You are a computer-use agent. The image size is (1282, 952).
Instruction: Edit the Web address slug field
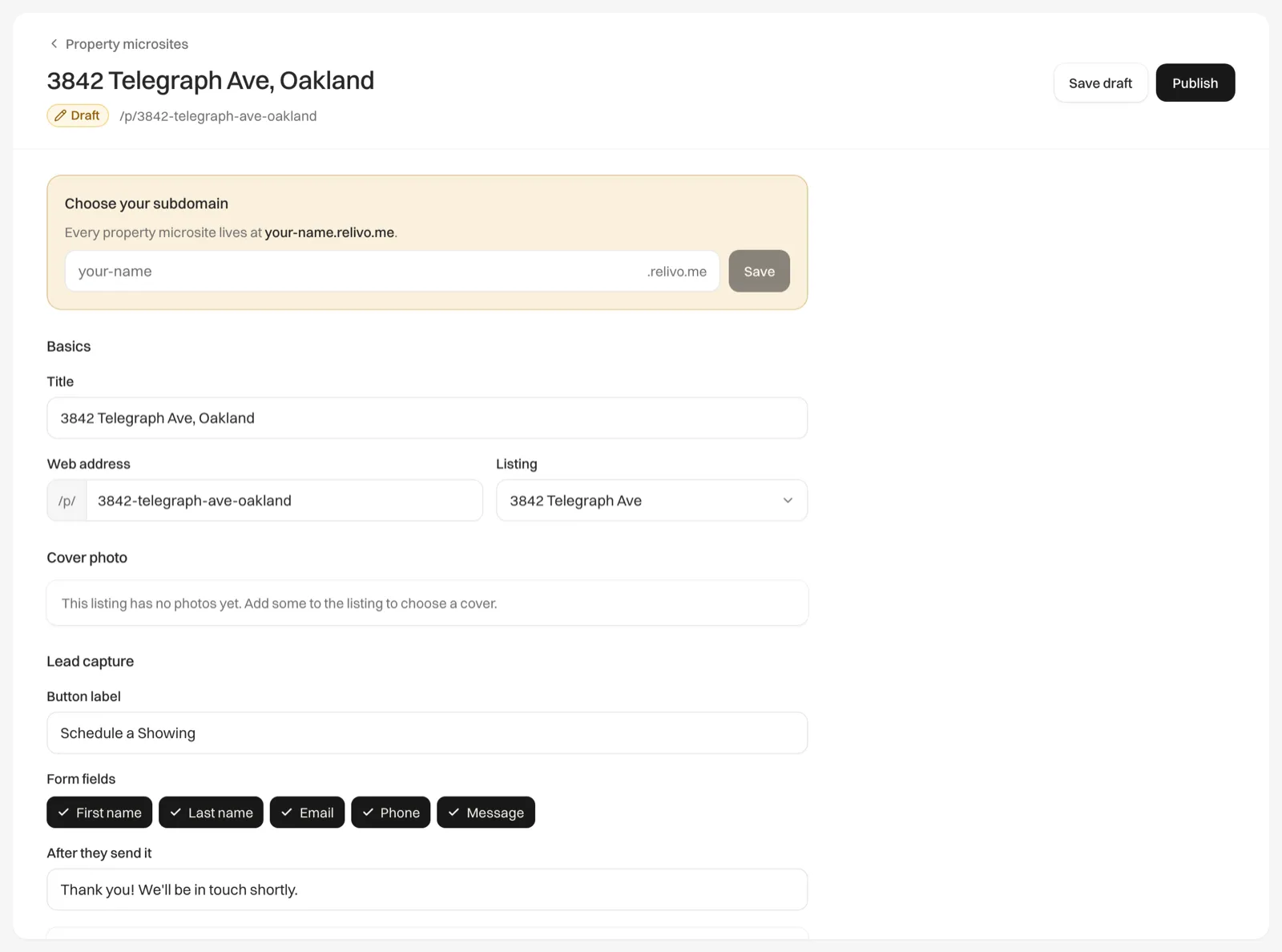[284, 500]
